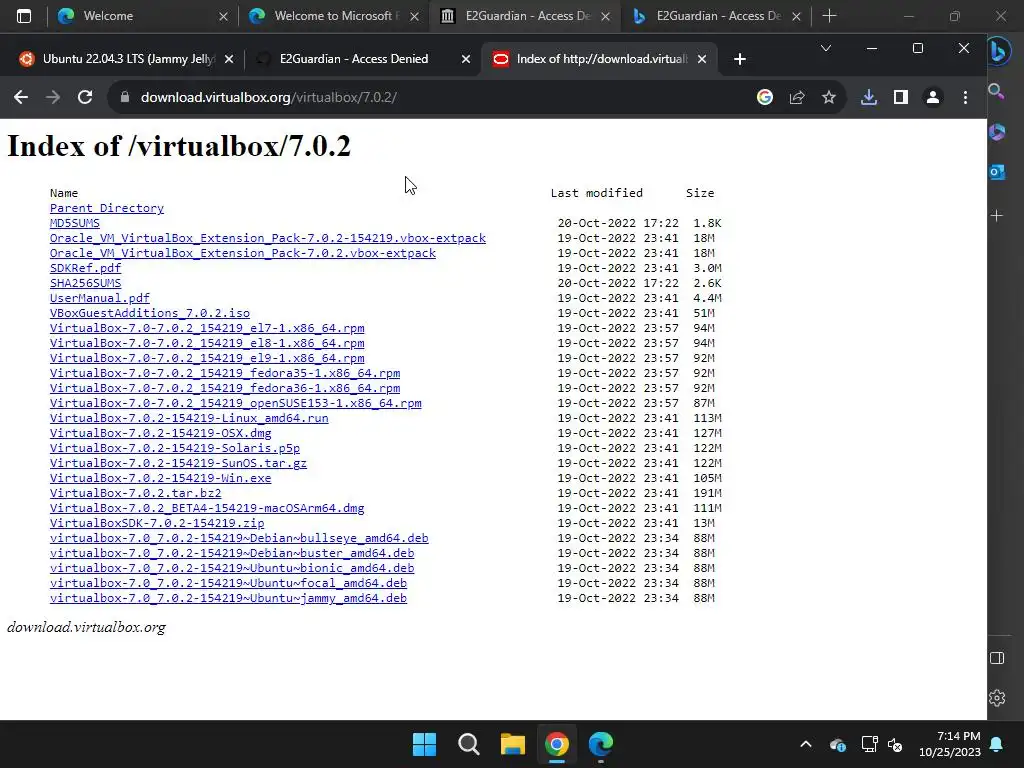Open Microsoft 365 icon in Edge sidebar
1024x768 pixels.
point(997,132)
